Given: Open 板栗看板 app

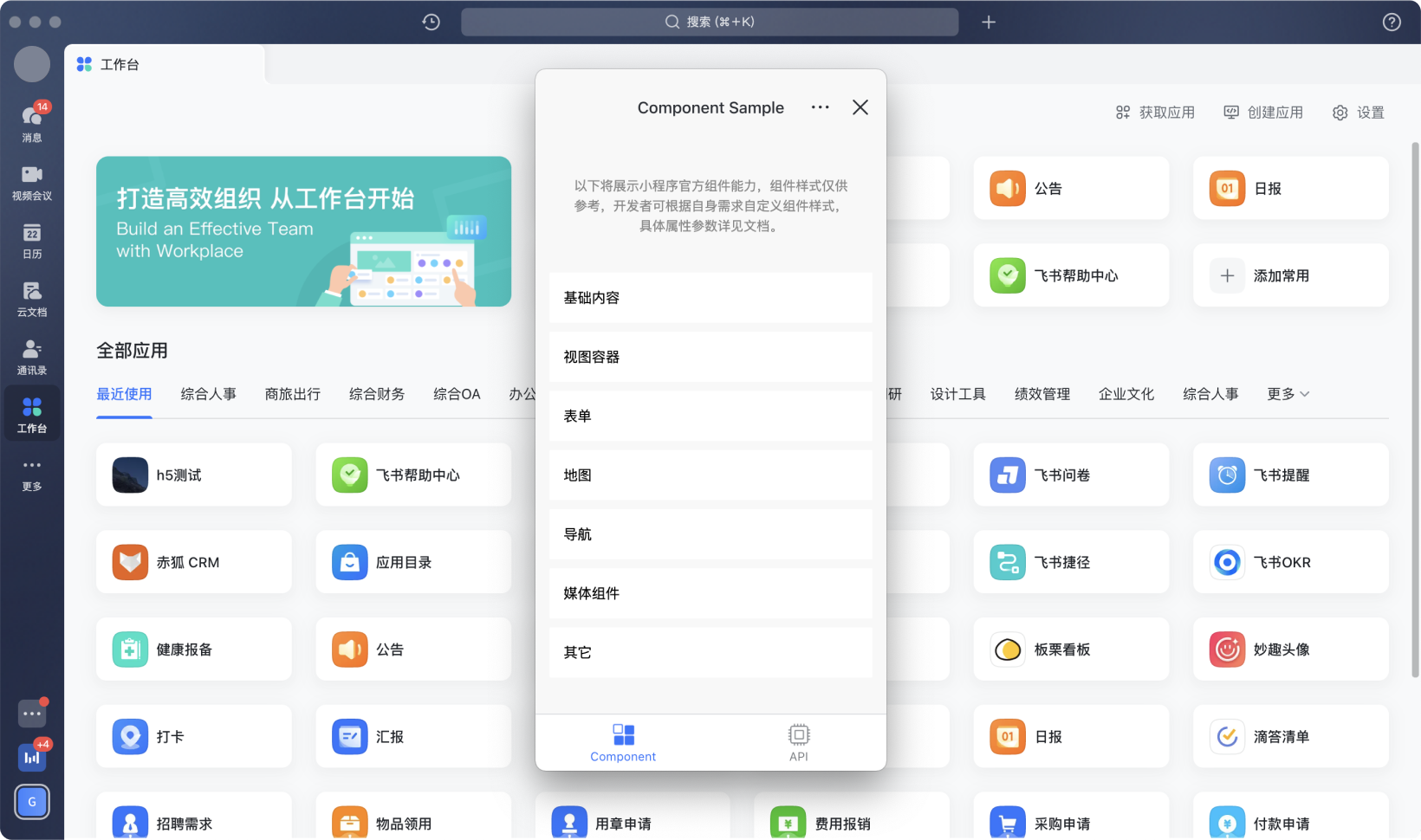Looking at the screenshot, I should (x=1071, y=649).
